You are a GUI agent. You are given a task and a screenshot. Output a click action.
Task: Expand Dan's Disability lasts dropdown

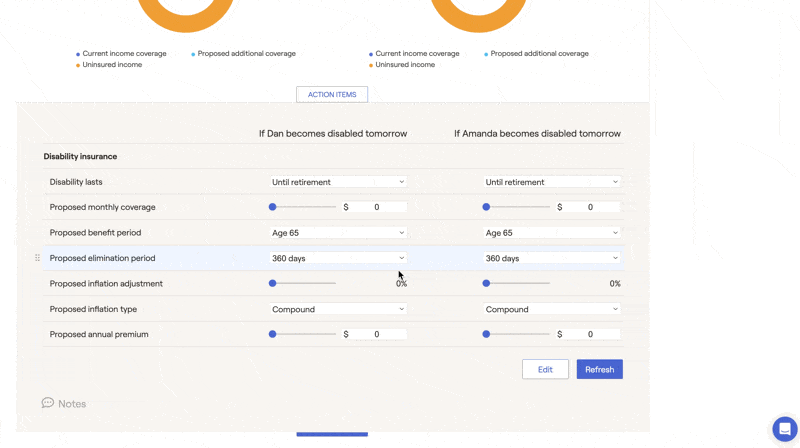[338, 182]
